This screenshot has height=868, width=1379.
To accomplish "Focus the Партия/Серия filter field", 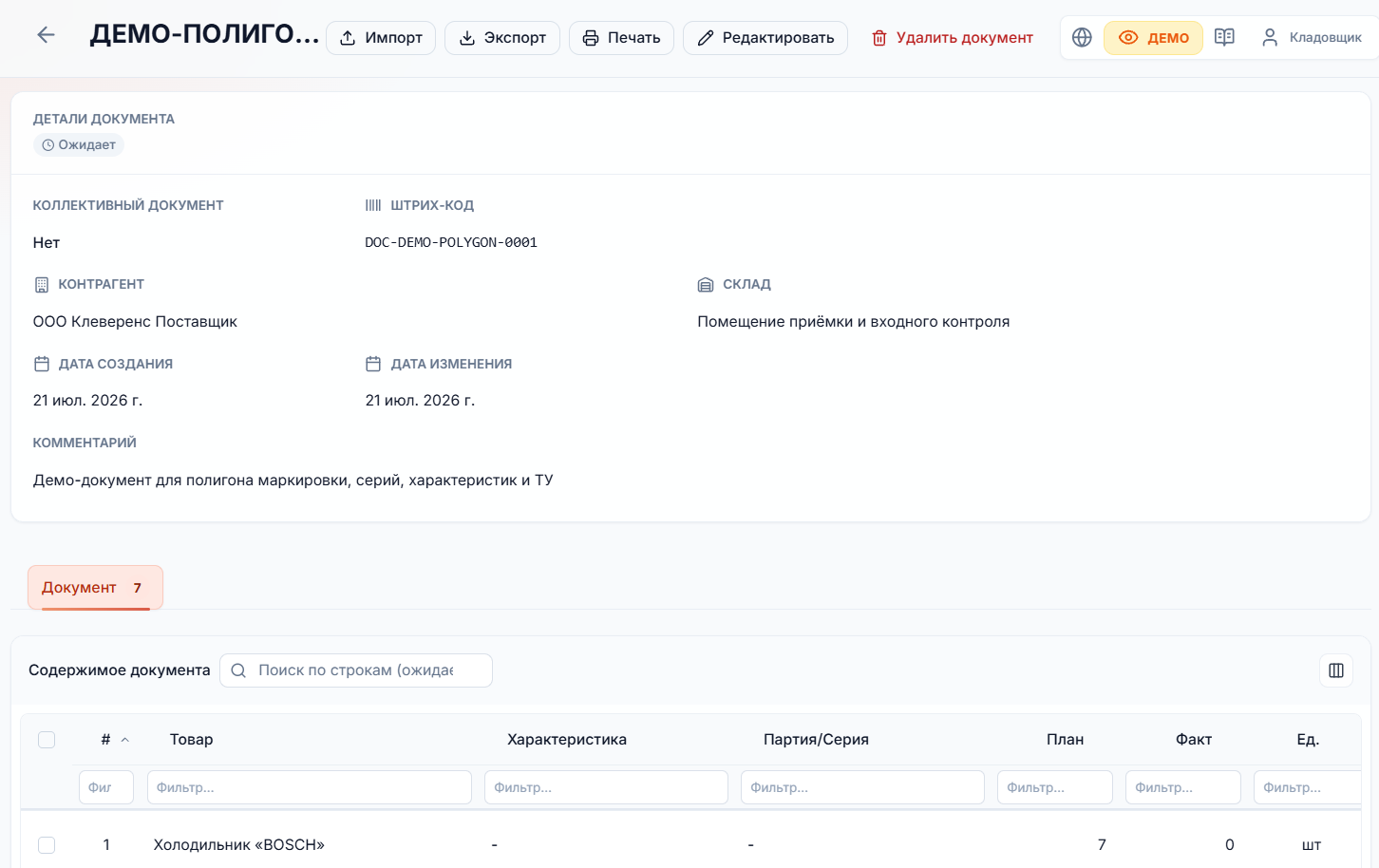I will [862, 787].
